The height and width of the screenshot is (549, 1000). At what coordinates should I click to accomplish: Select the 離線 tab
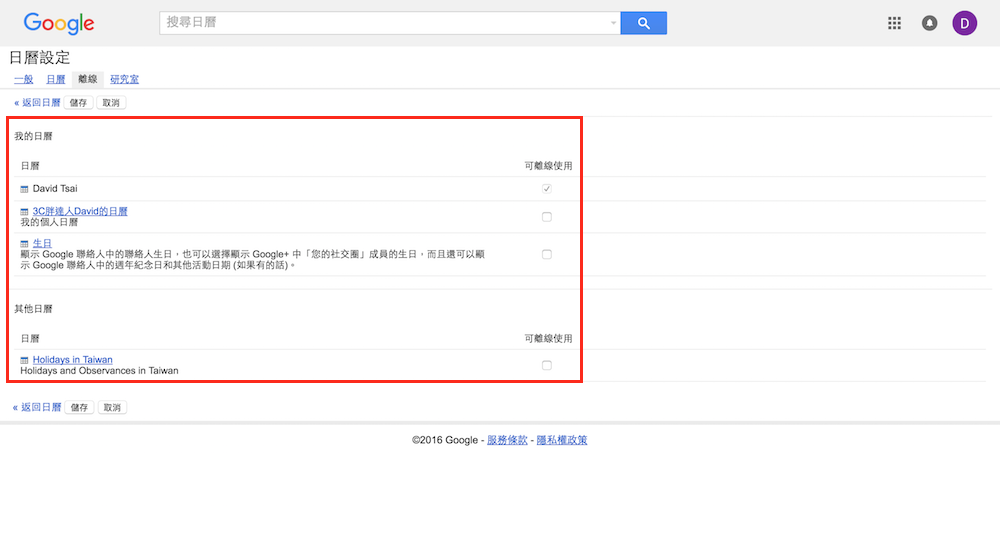(x=87, y=79)
